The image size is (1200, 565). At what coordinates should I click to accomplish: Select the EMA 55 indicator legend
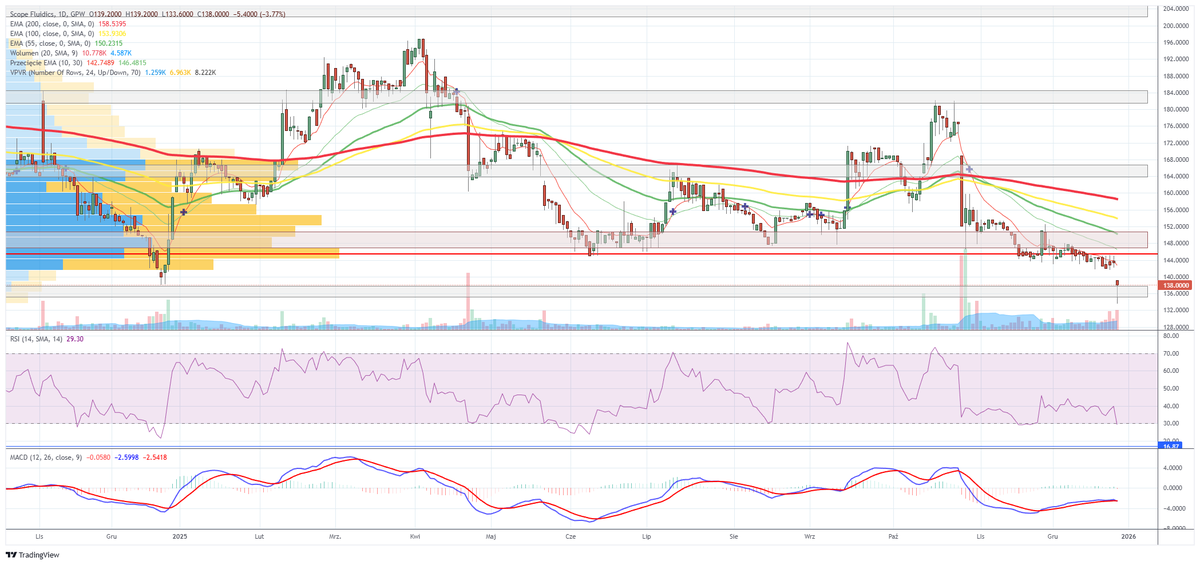click(x=48, y=44)
